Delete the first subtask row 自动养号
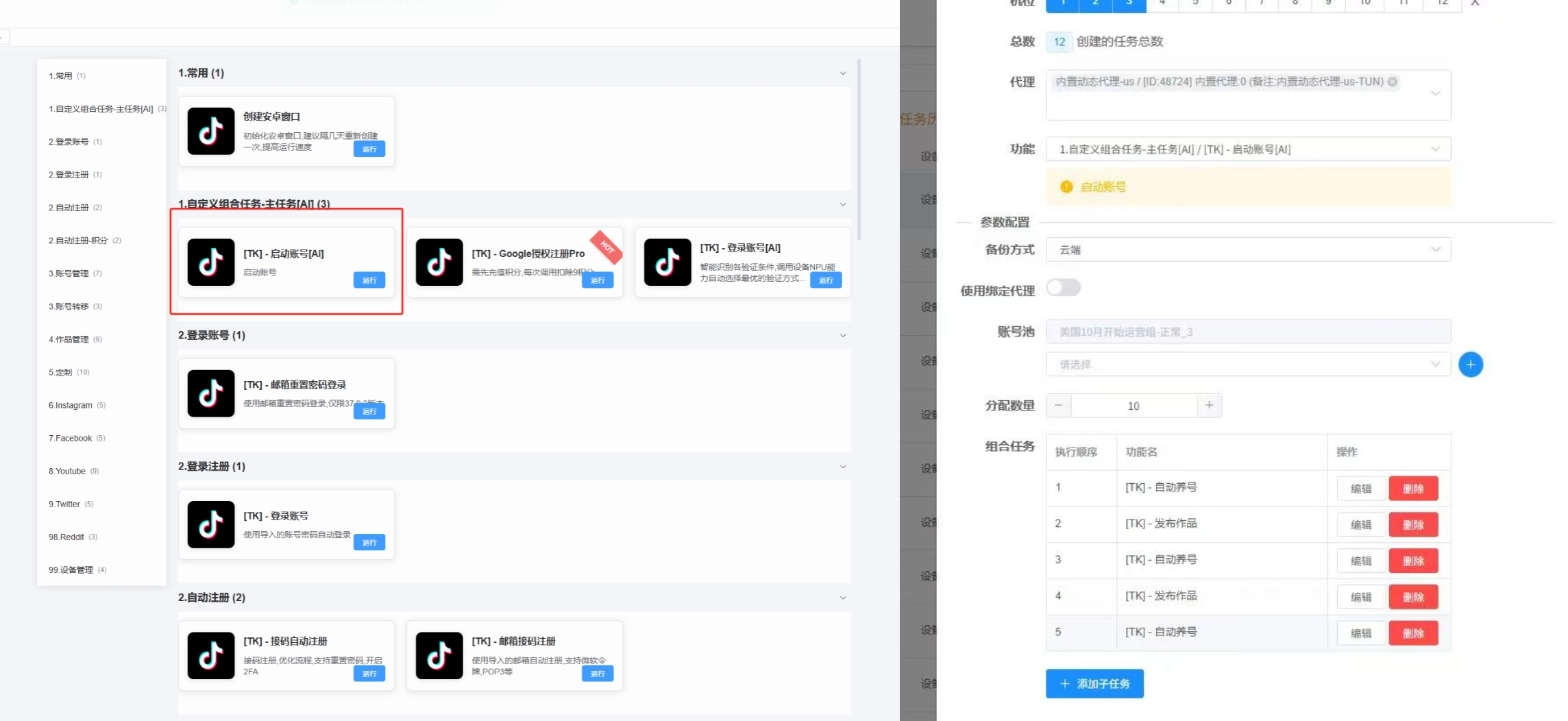Viewport: 1568px width, 721px height. pos(1413,489)
